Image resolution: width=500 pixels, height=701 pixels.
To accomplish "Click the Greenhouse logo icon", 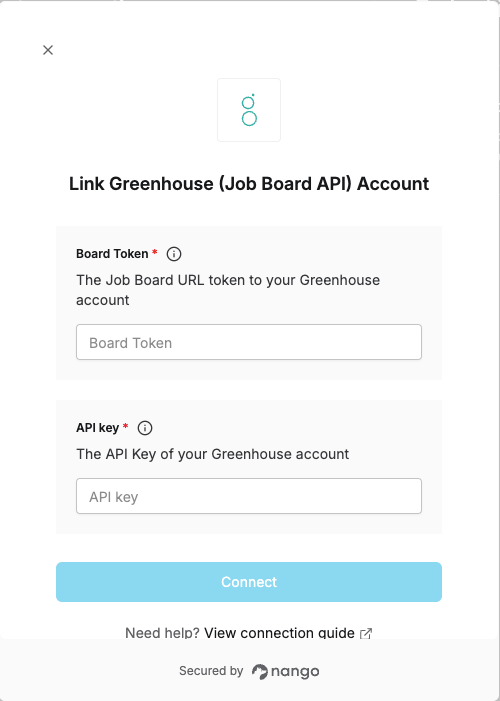I will [x=249, y=110].
